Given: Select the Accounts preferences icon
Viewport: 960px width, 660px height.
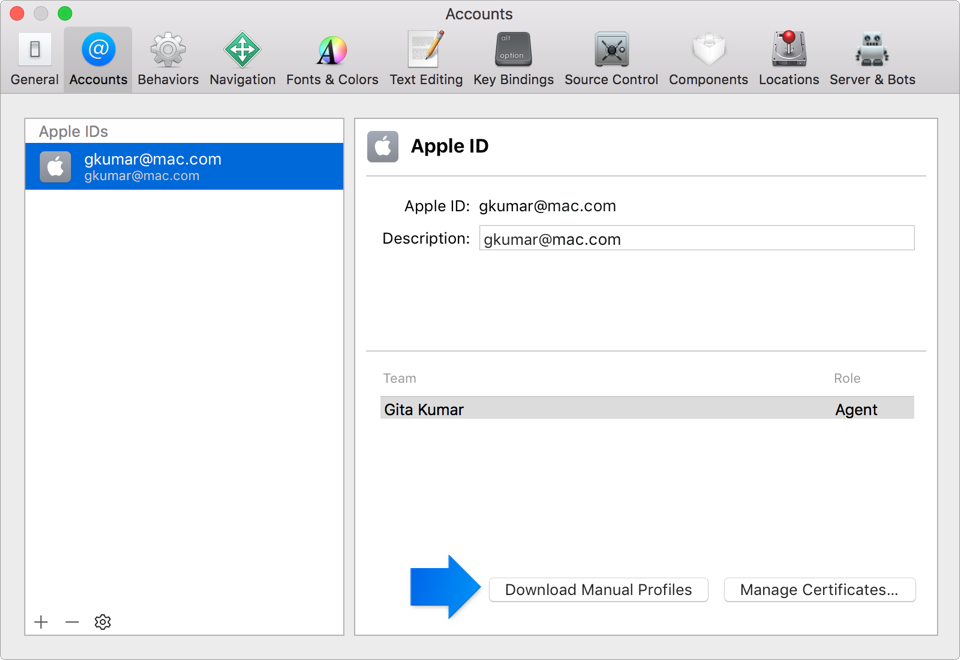Looking at the screenshot, I should pyautogui.click(x=98, y=59).
